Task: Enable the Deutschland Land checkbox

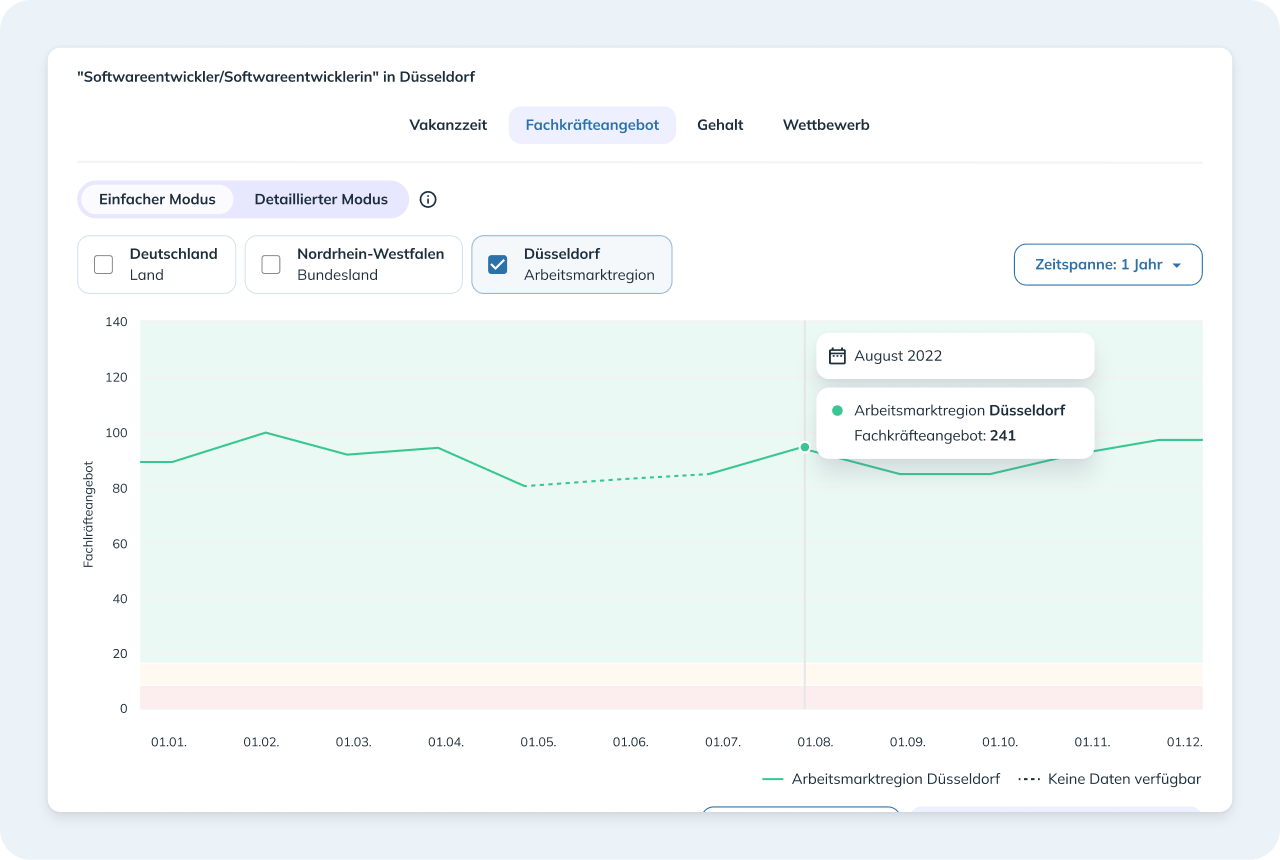Action: (103, 265)
